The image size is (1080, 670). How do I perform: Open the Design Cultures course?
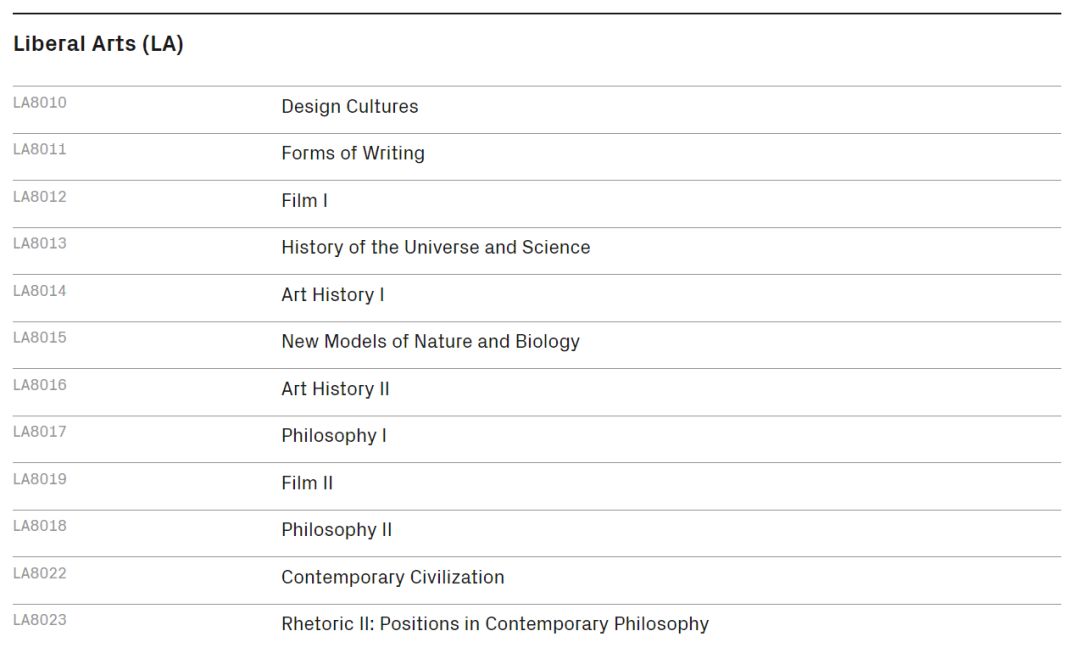point(349,107)
